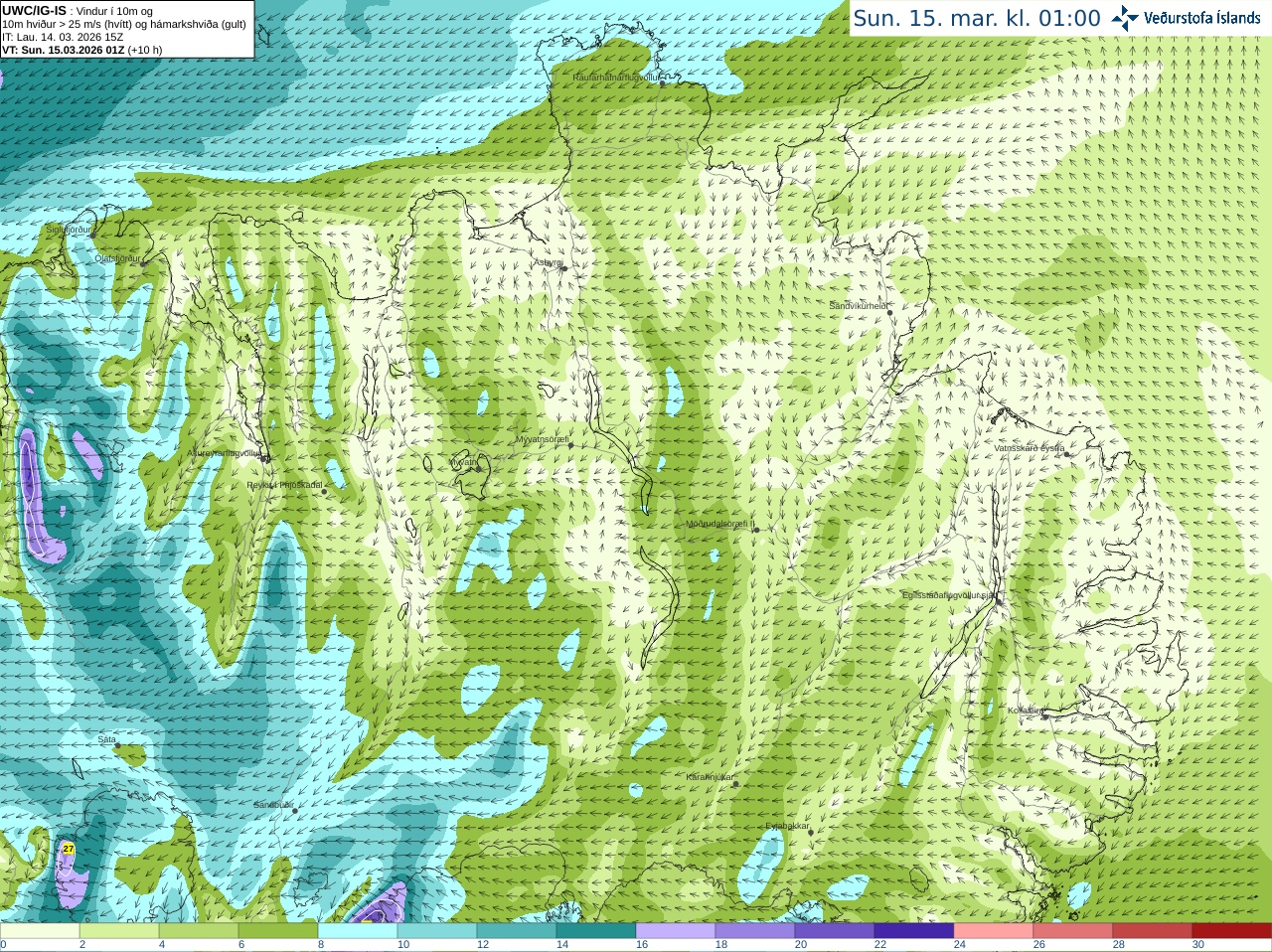
Task: Click the 'Sun. 15. mar. kl. 01:00' timestamp
Action: (977, 18)
